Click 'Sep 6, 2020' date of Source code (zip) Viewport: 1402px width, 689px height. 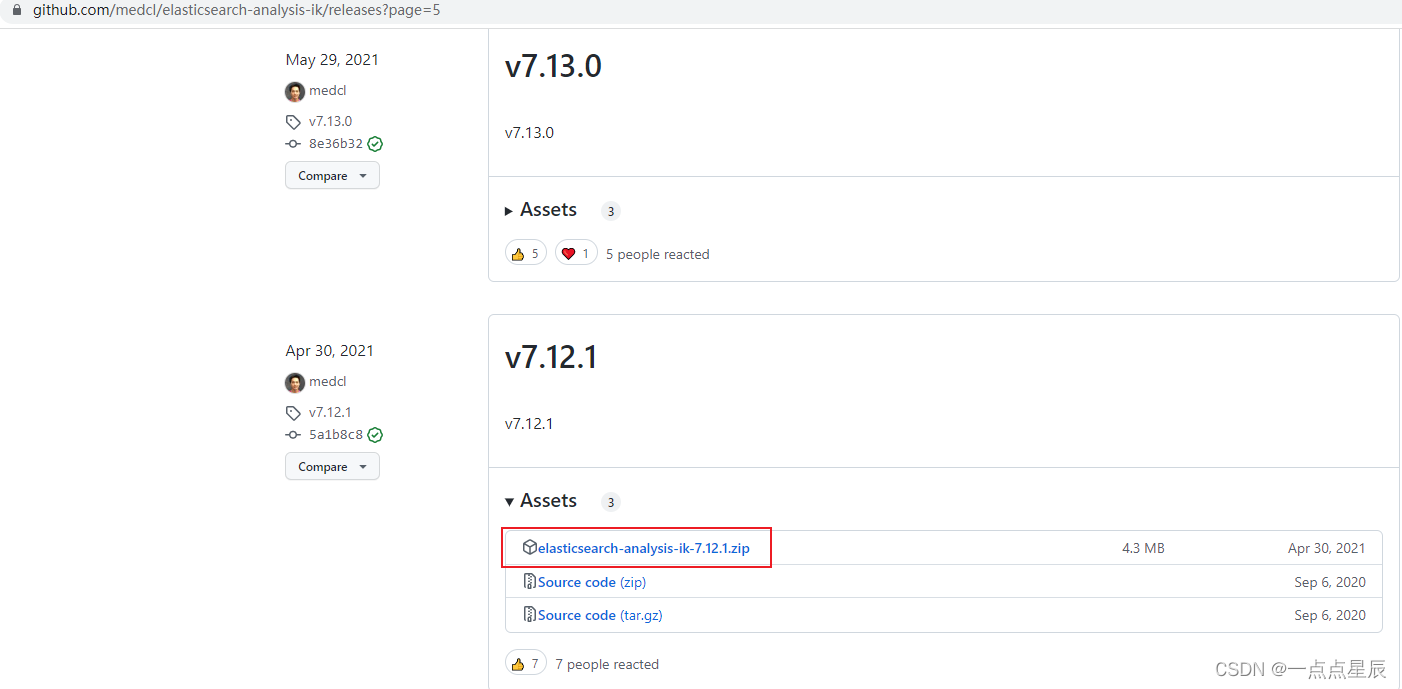pyautogui.click(x=1330, y=582)
